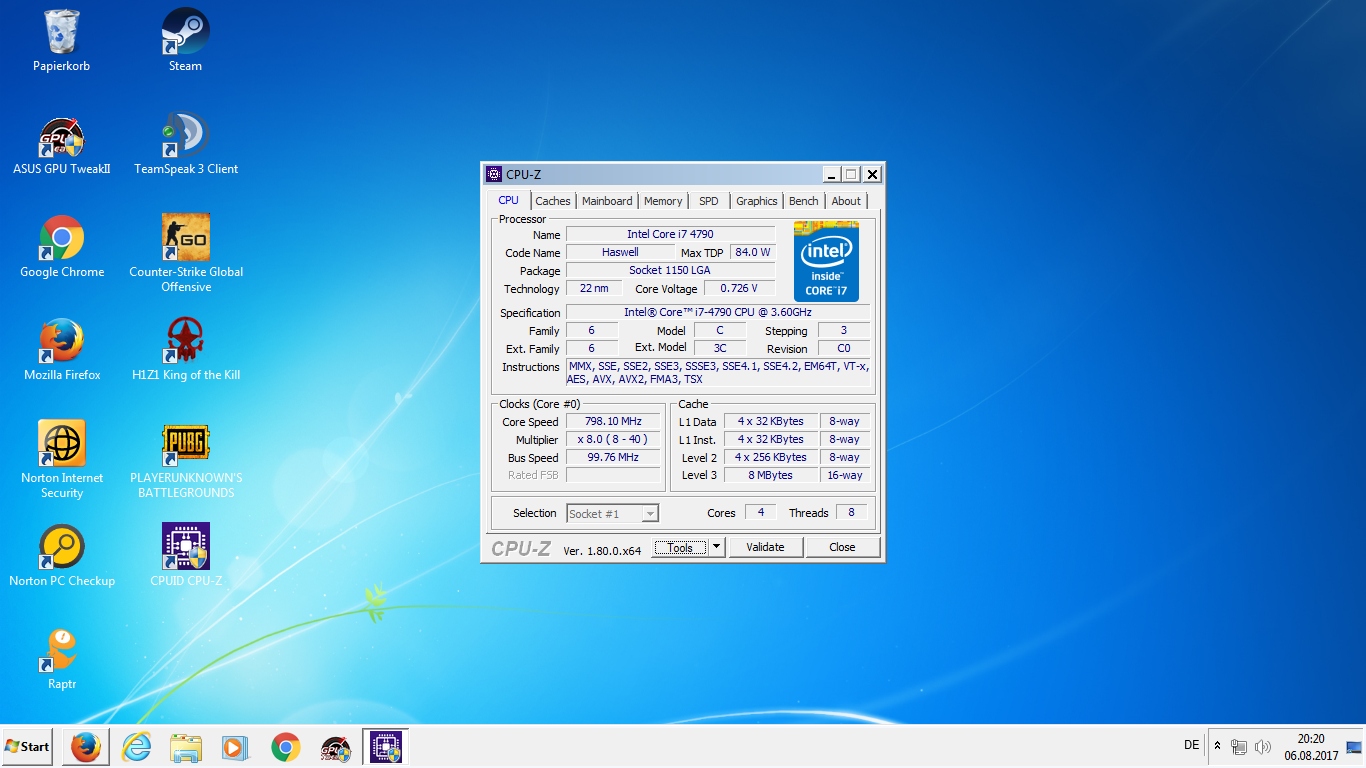Click the Core Speed 798.10 MHz value

(612, 421)
